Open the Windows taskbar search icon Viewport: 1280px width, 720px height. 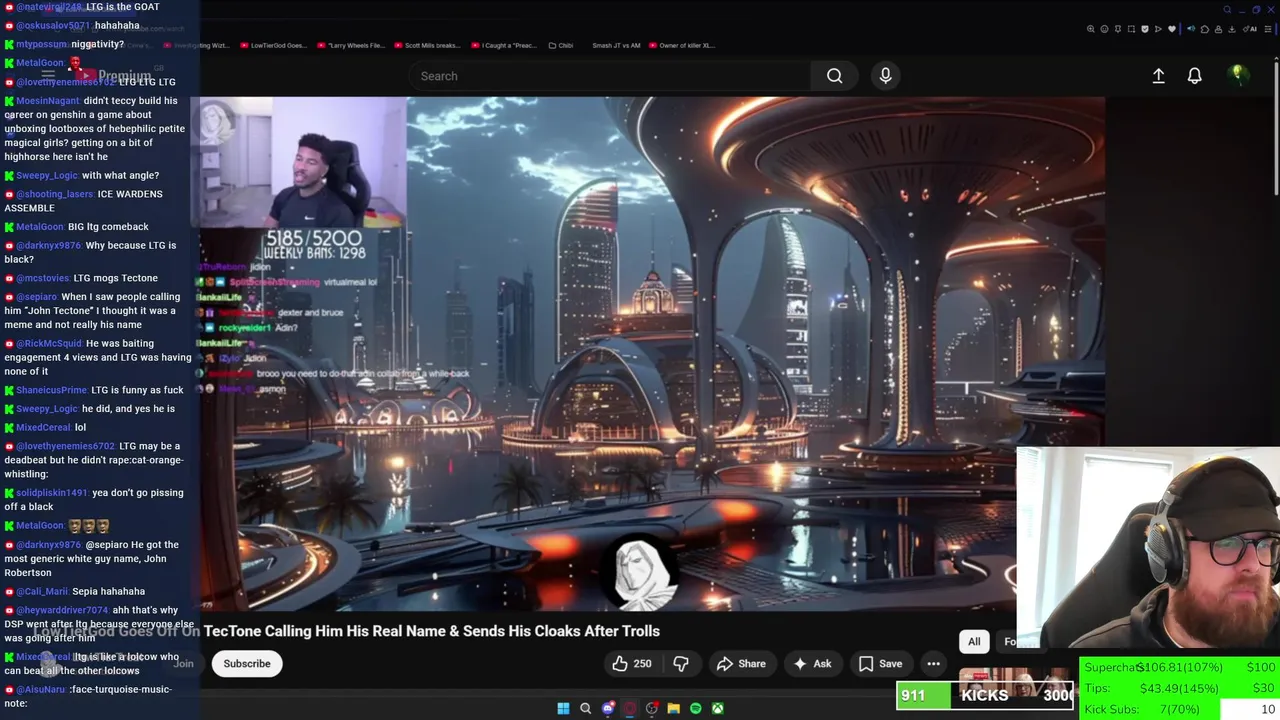click(x=585, y=708)
